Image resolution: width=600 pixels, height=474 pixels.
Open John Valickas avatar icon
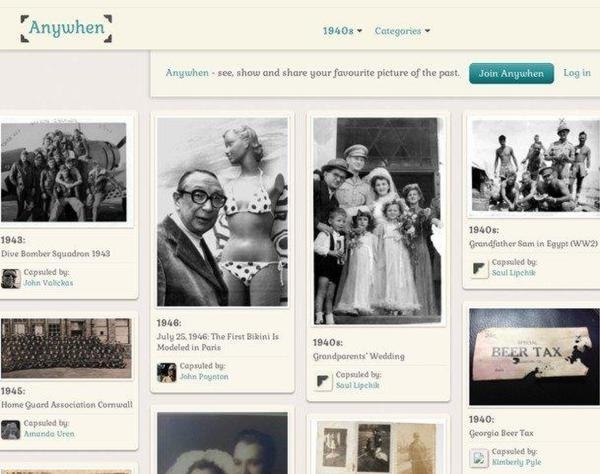pos(11,278)
